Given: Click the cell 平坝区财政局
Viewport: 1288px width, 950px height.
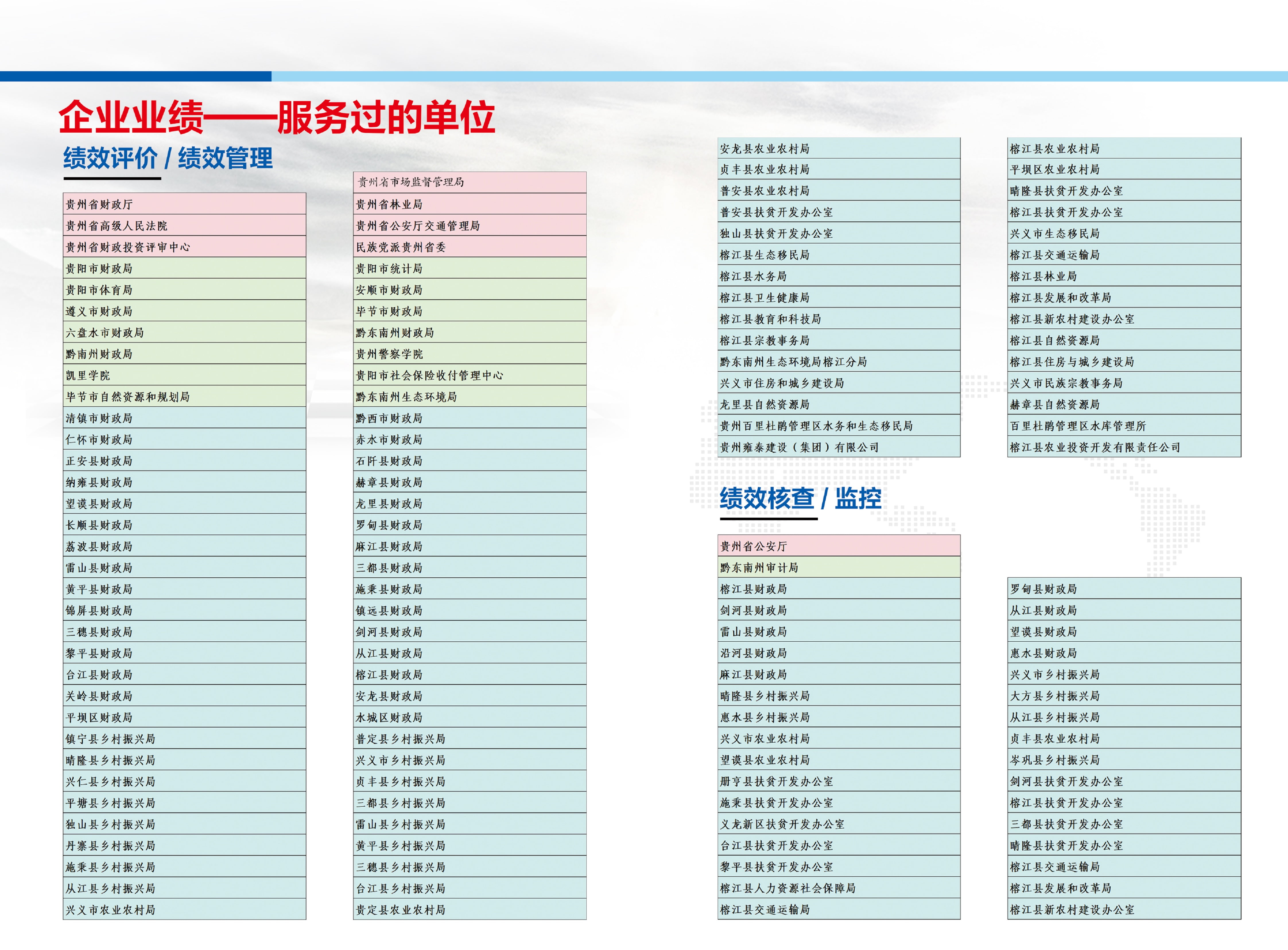Looking at the screenshot, I should [185, 717].
